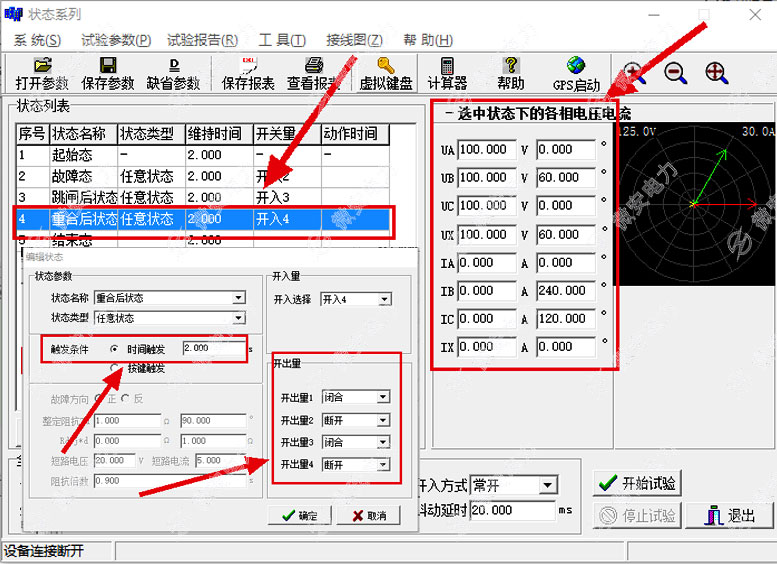Viewport: 777px width, 564px height.
Task: Select the 按键触发 radio button
Action: [115, 368]
